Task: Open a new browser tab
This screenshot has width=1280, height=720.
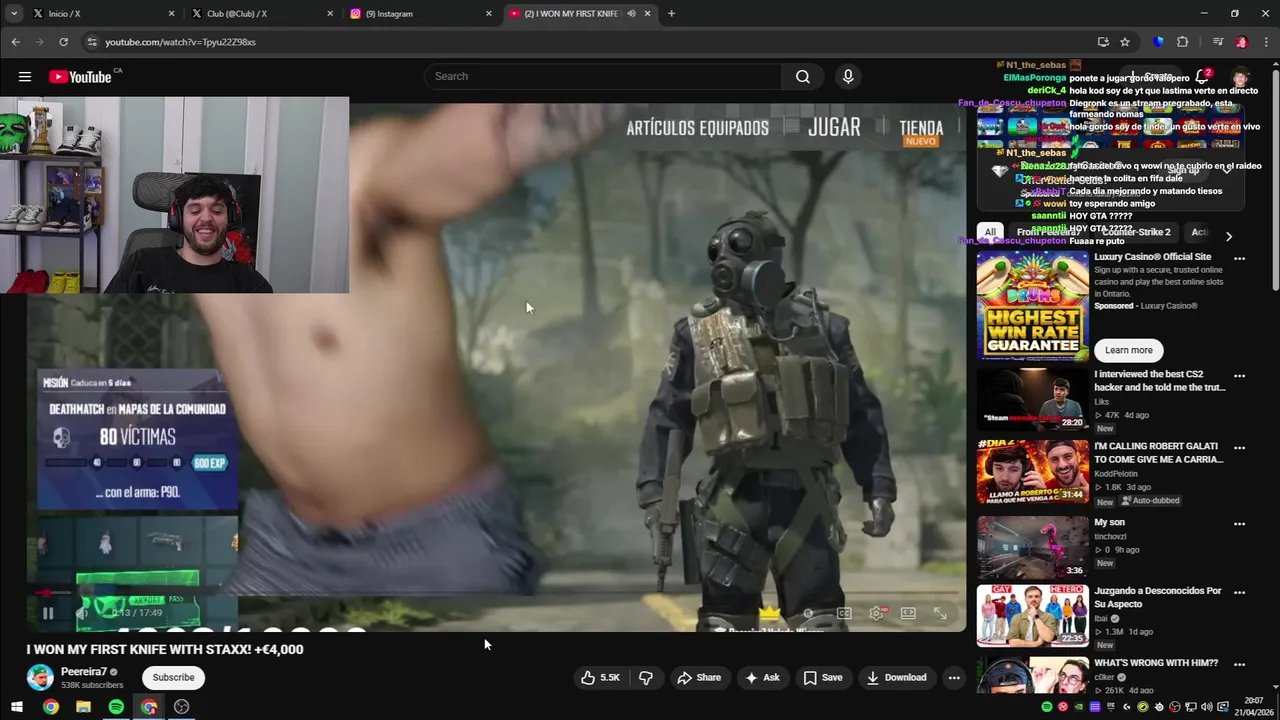Action: click(x=671, y=14)
